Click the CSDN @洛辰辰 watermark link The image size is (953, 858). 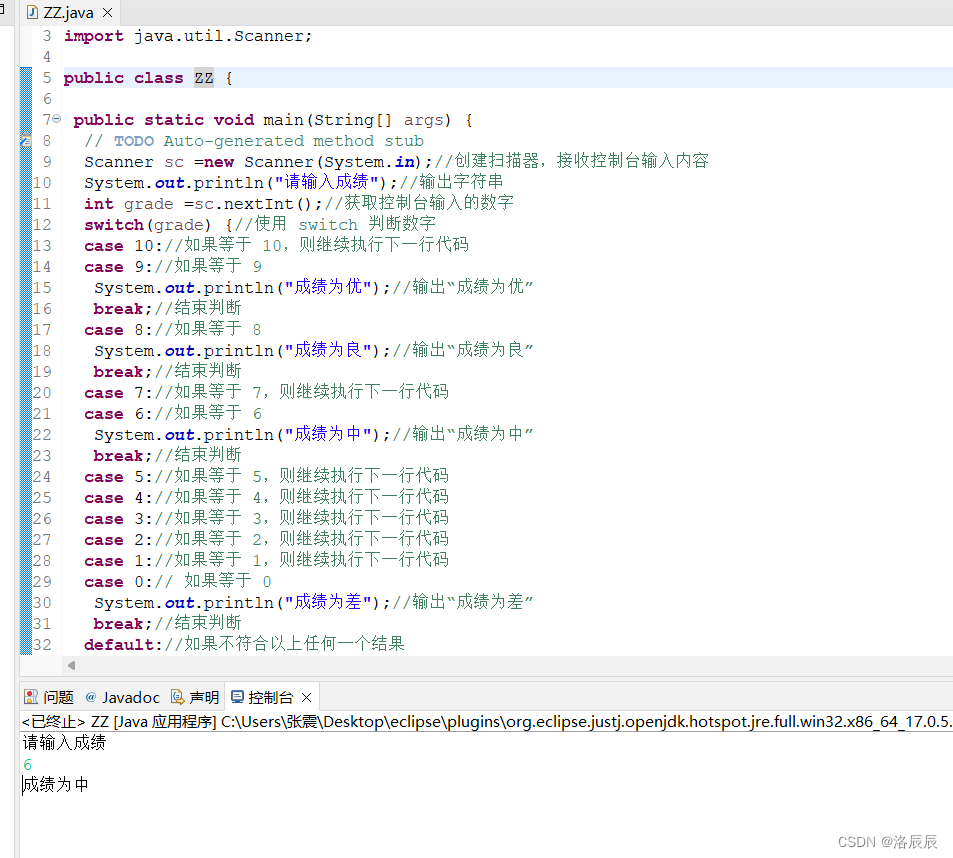(x=890, y=841)
